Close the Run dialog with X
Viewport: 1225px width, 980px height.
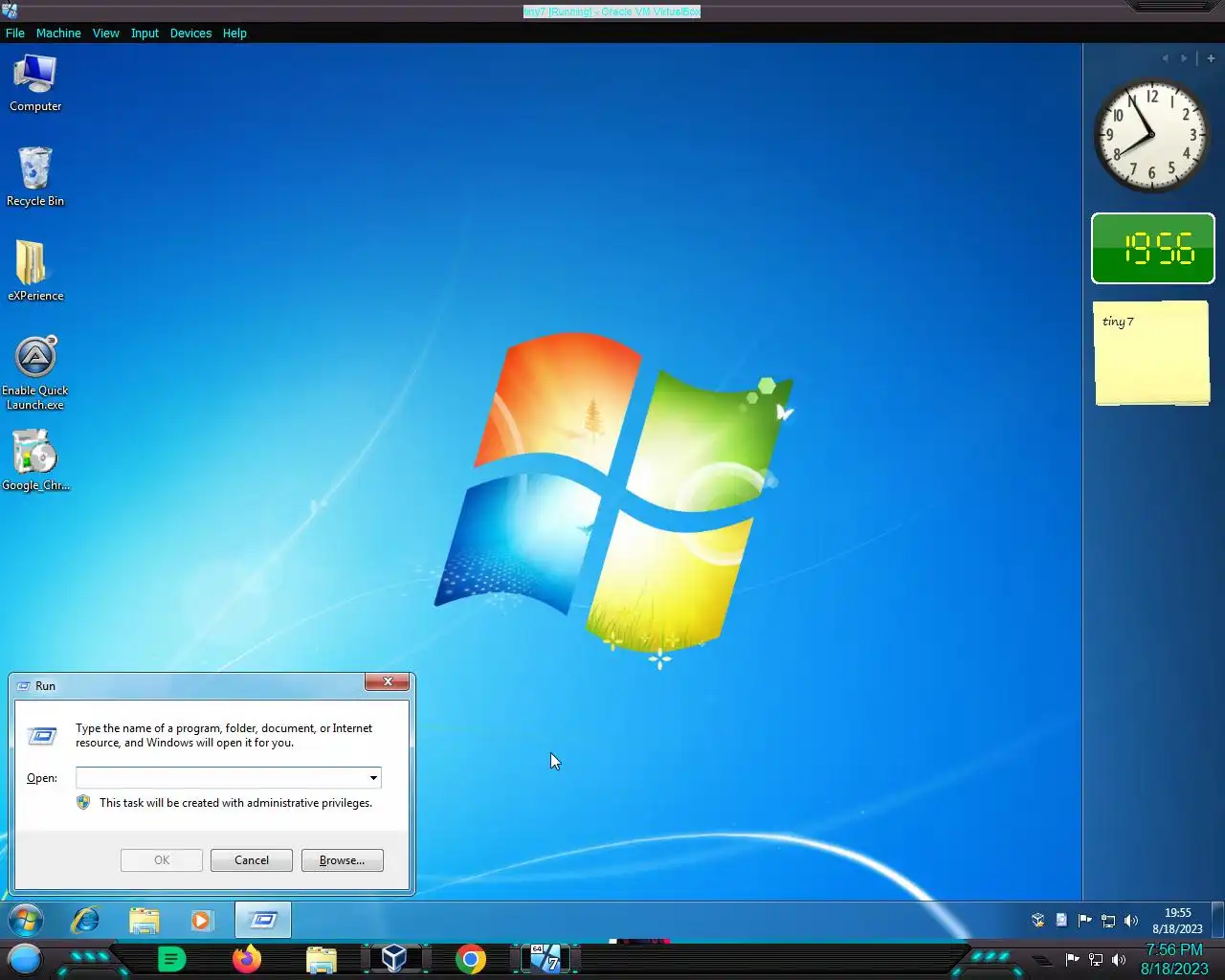point(388,681)
